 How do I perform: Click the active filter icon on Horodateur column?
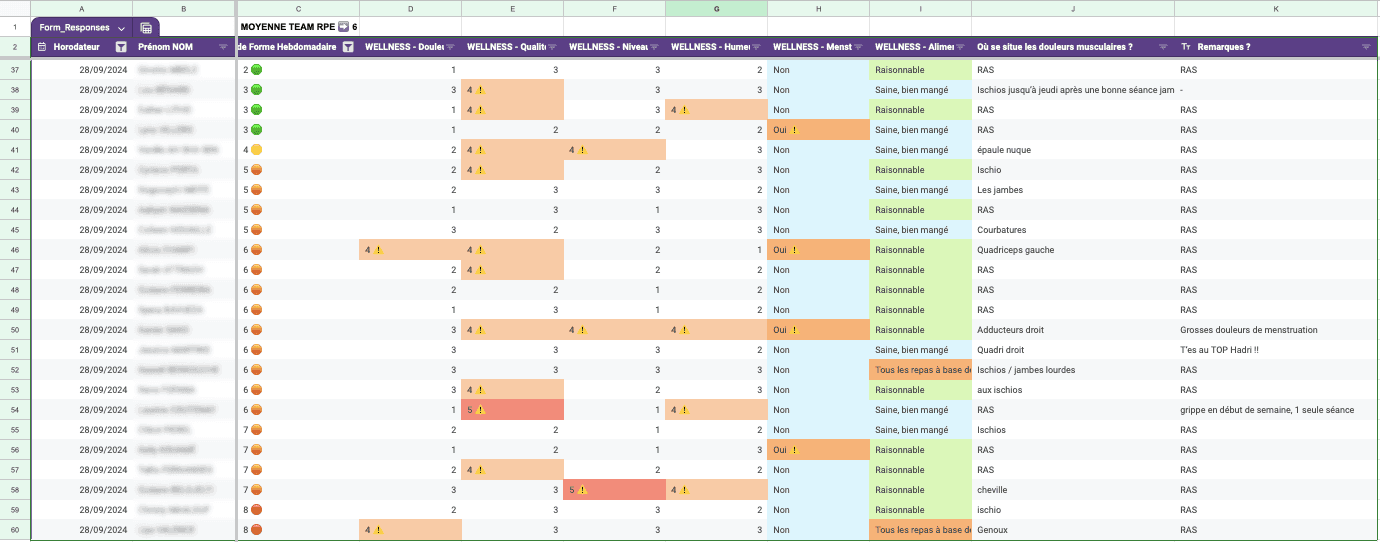tap(121, 47)
